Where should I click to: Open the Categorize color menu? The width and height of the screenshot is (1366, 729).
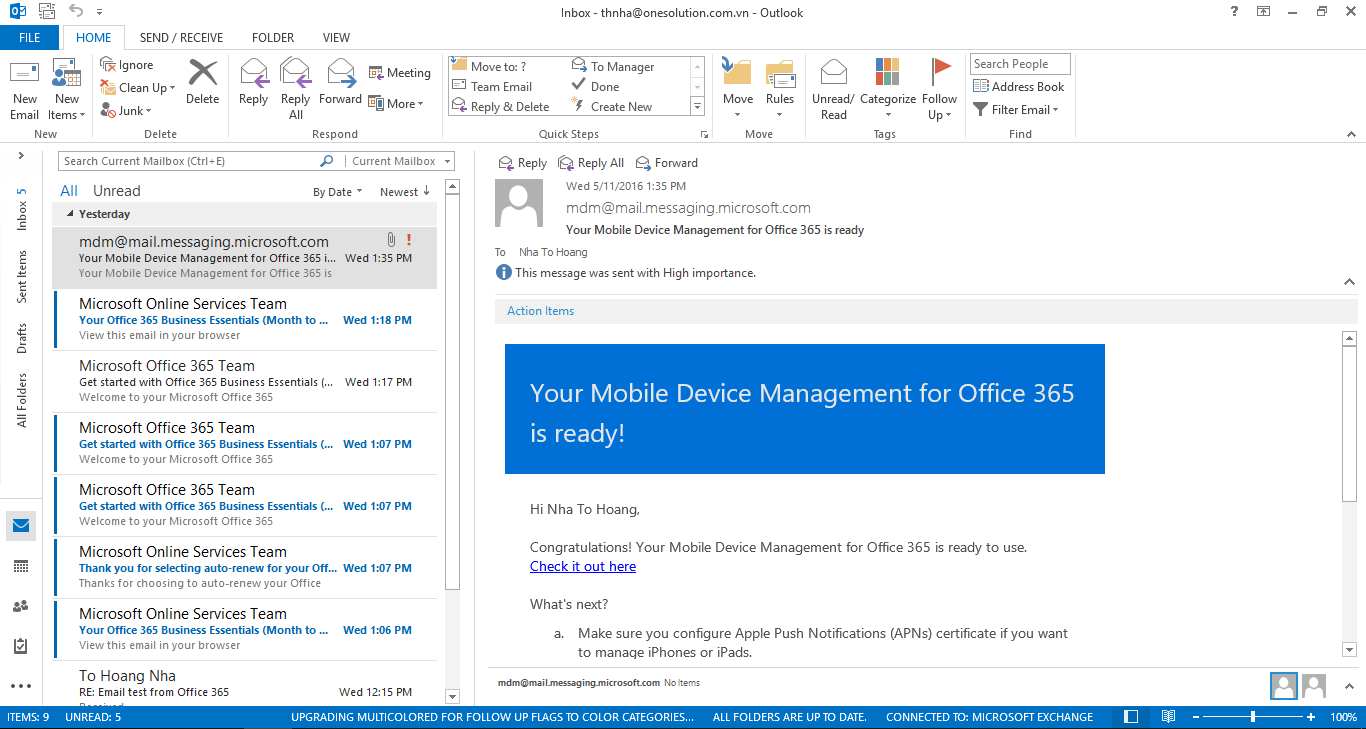887,82
